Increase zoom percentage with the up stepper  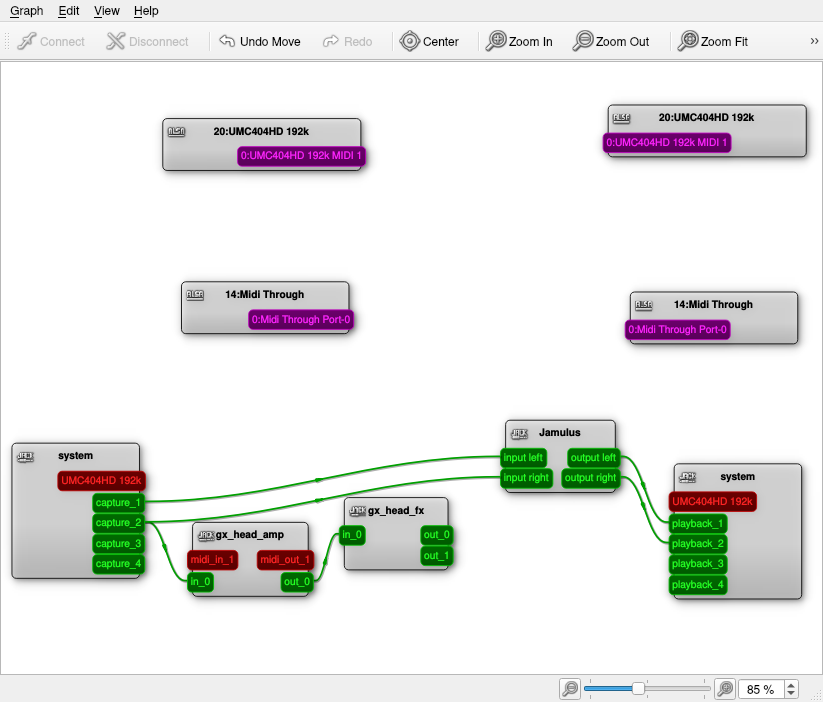[x=791, y=684]
